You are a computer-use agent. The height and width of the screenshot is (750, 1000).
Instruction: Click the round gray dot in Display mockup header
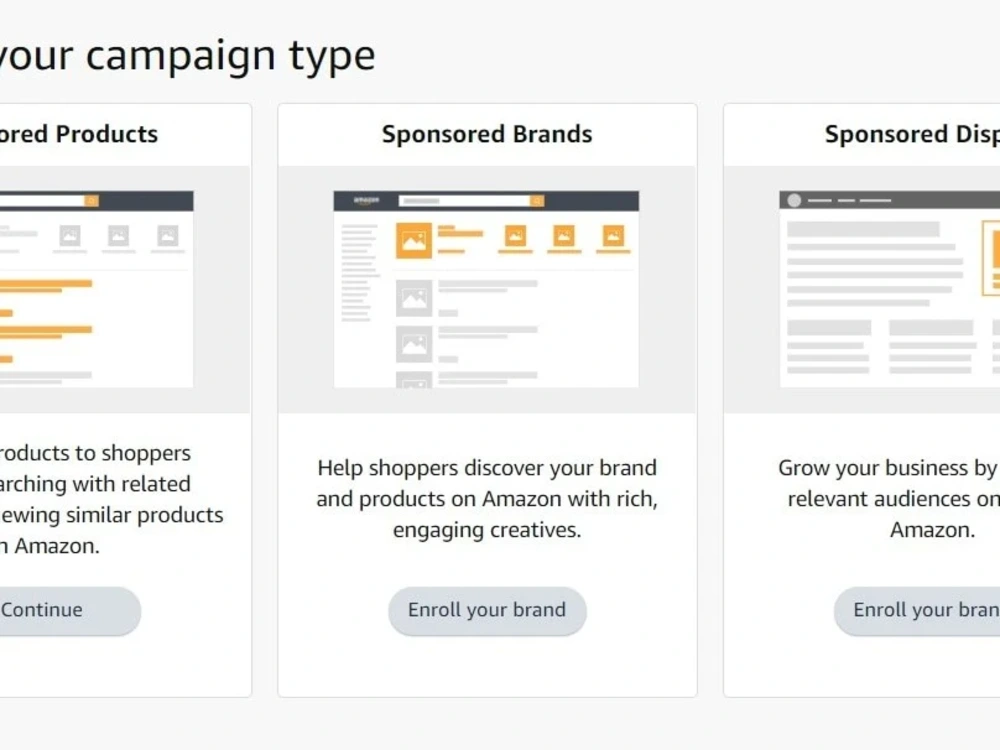point(794,200)
